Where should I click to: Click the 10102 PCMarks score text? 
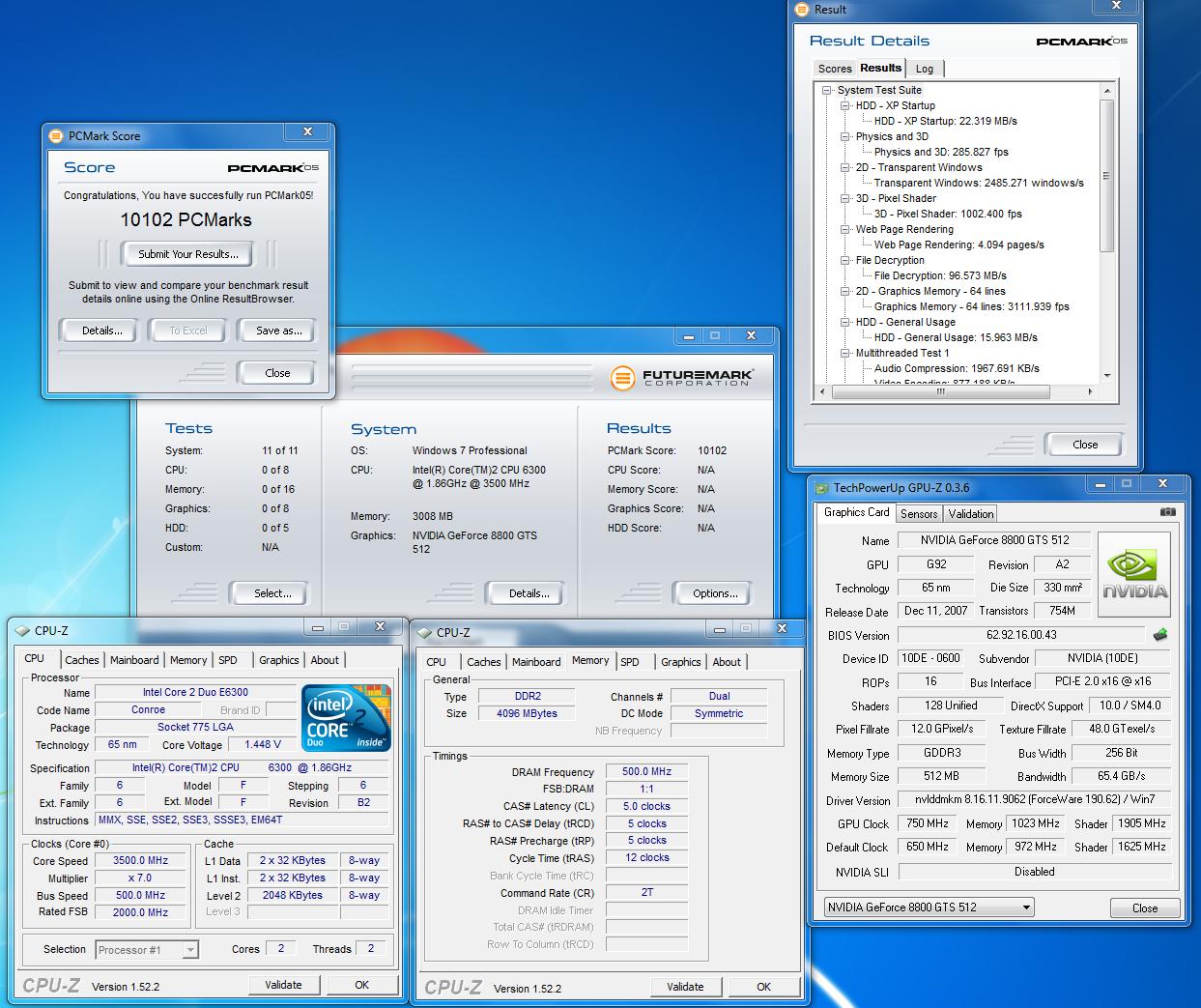click(186, 219)
